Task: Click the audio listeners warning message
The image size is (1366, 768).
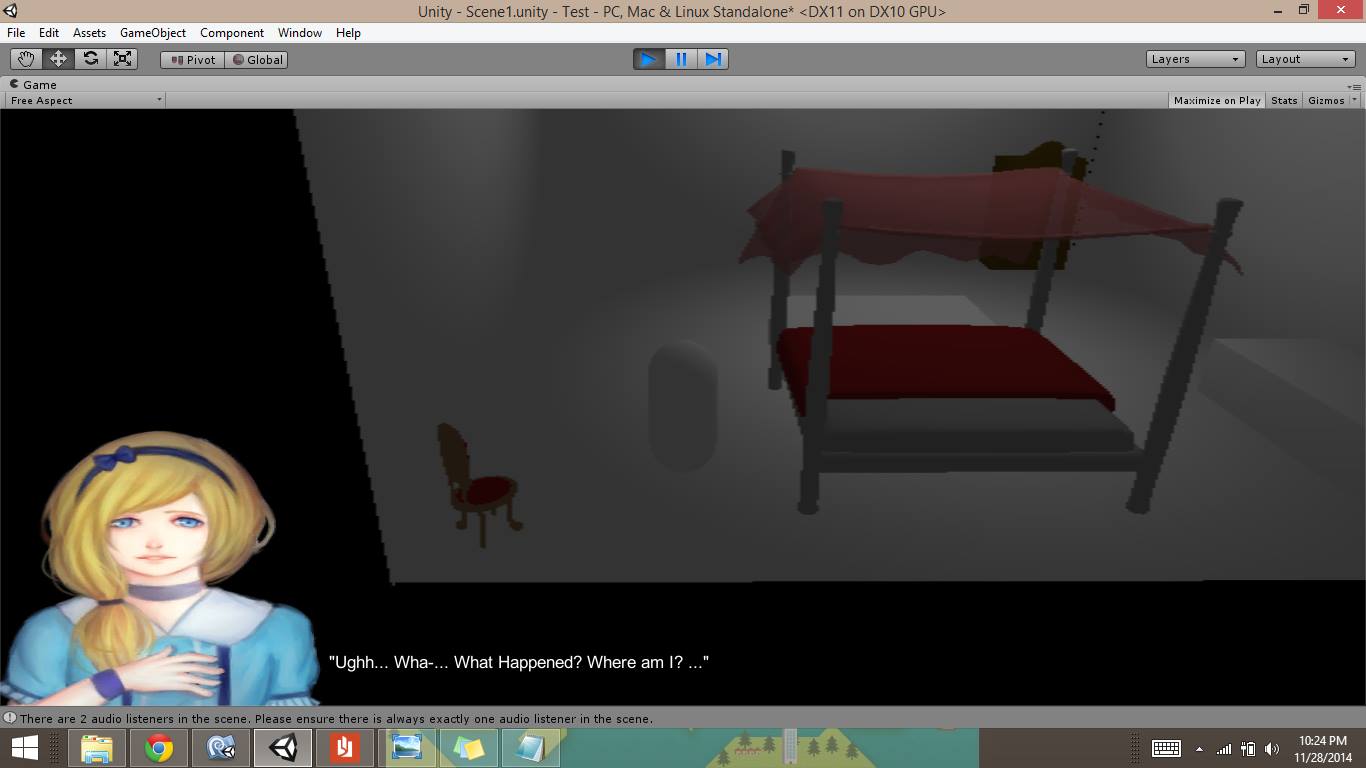Action: click(x=336, y=719)
